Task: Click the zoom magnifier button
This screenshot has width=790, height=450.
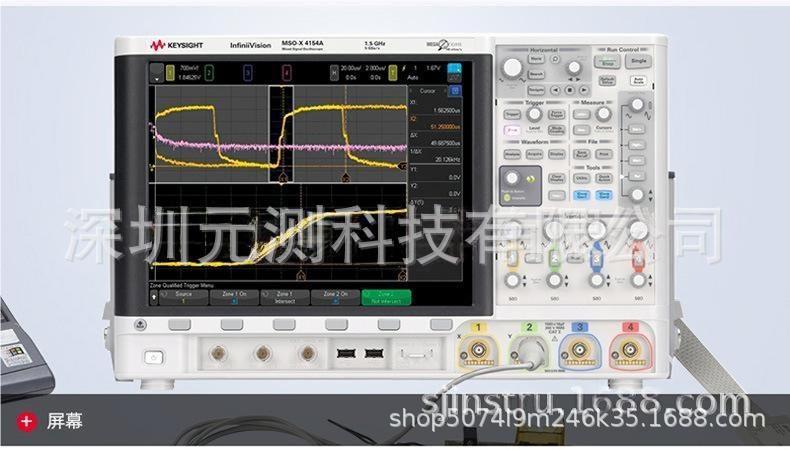Action: [x=555, y=59]
